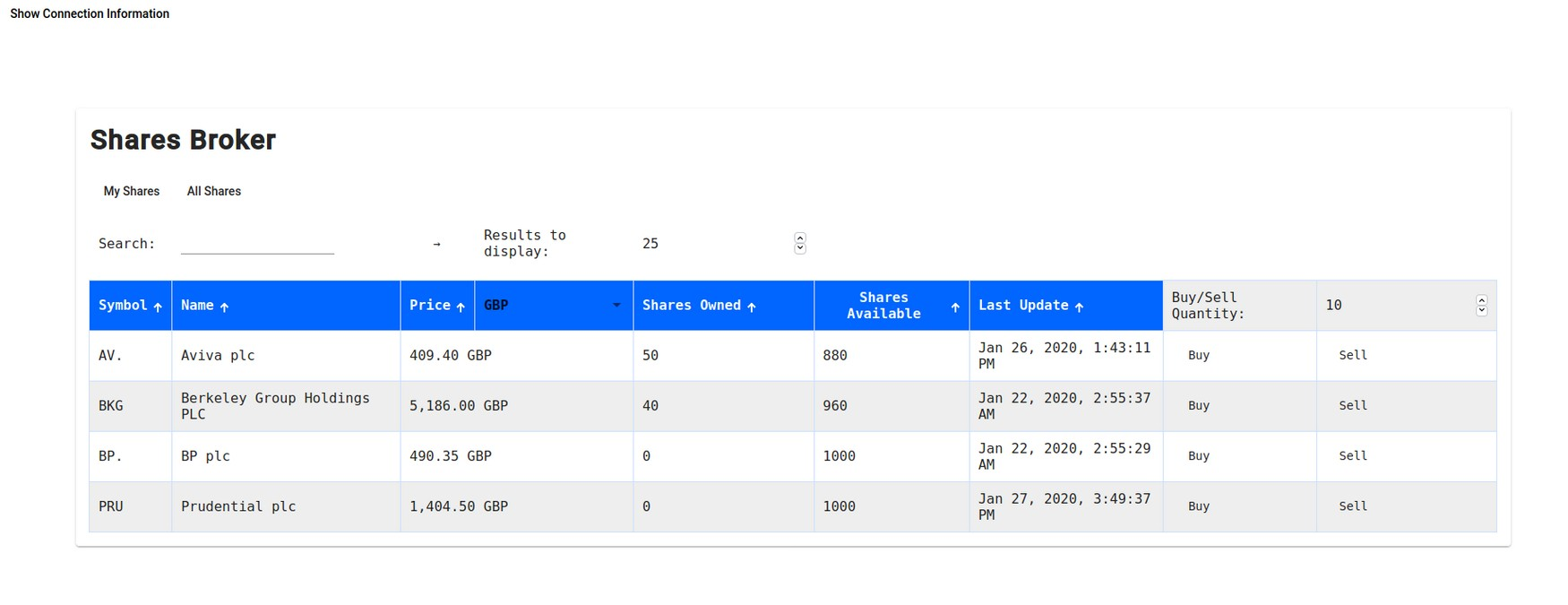1568x605 pixels.
Task: Buy shares of Aviva plc
Action: (1198, 356)
